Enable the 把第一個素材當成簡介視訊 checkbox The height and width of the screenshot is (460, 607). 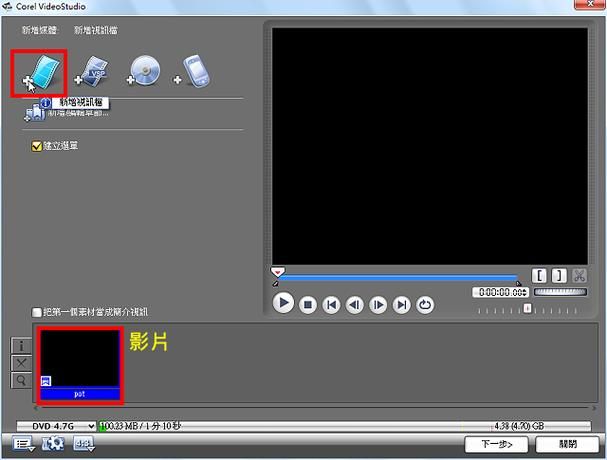(x=38, y=312)
